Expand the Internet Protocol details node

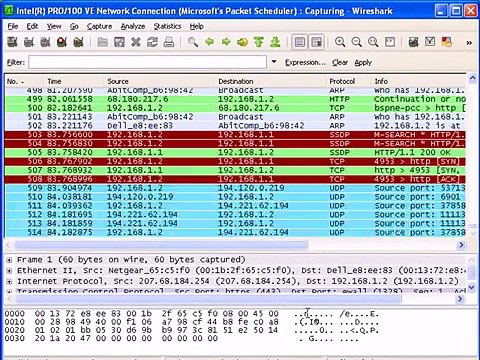click(9, 281)
